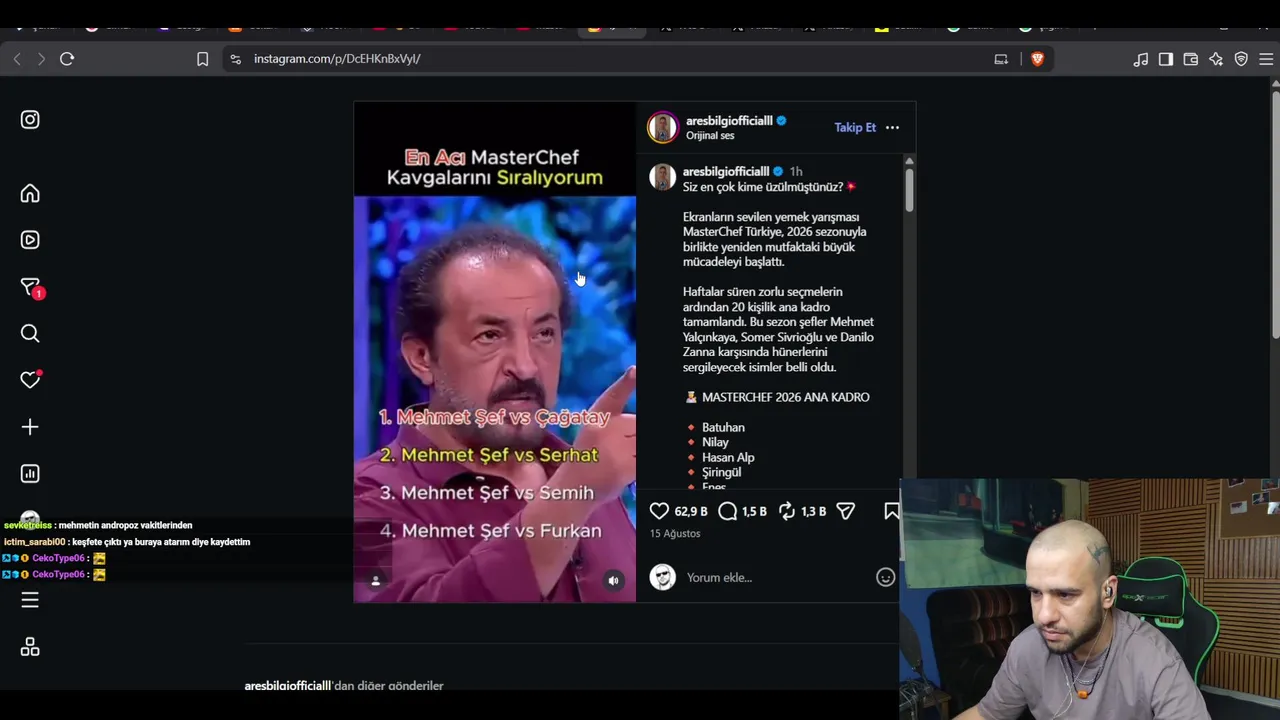Open the install app icon in address bar
This screenshot has height=720, width=1280.
pyautogui.click(x=1001, y=59)
